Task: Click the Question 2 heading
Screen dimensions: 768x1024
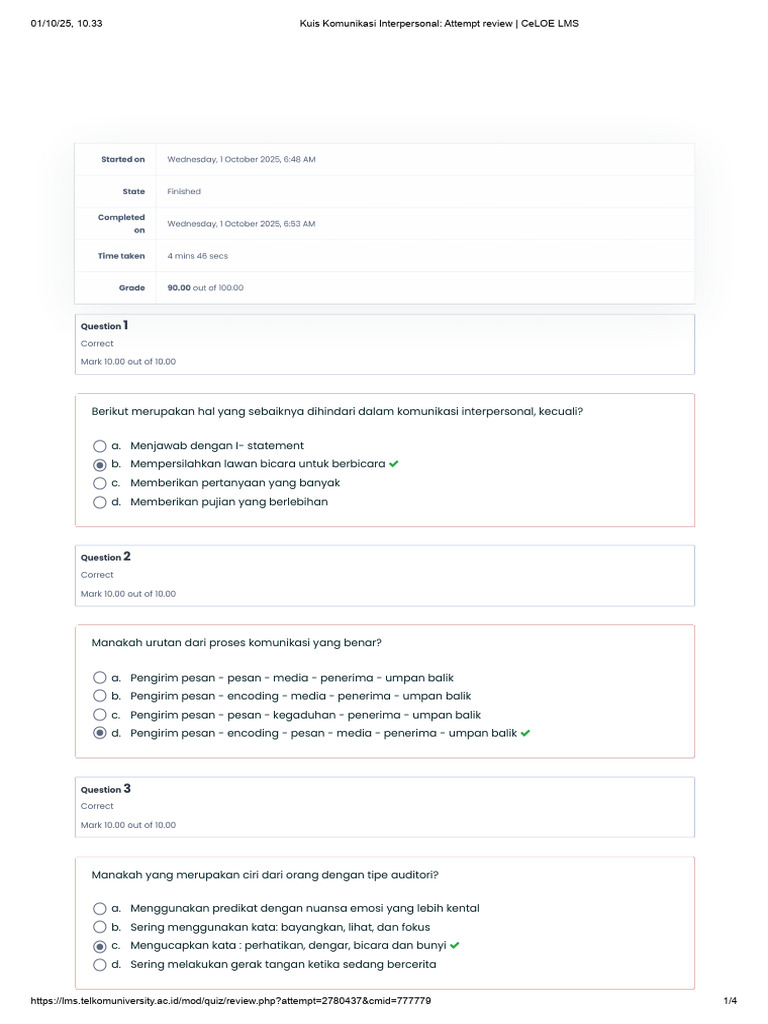Action: [x=105, y=557]
